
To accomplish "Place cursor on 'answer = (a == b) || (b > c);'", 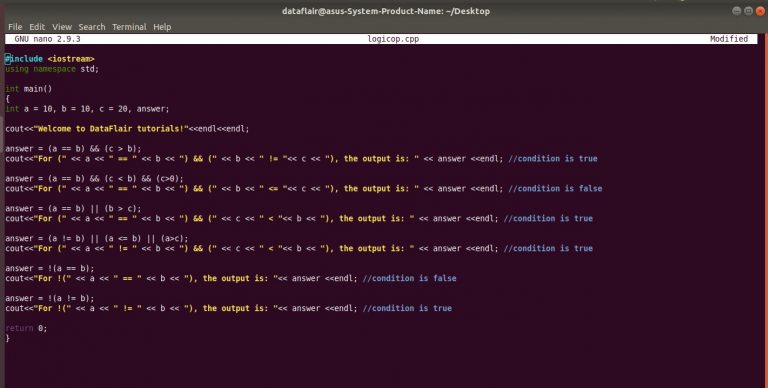I will 73,209.
